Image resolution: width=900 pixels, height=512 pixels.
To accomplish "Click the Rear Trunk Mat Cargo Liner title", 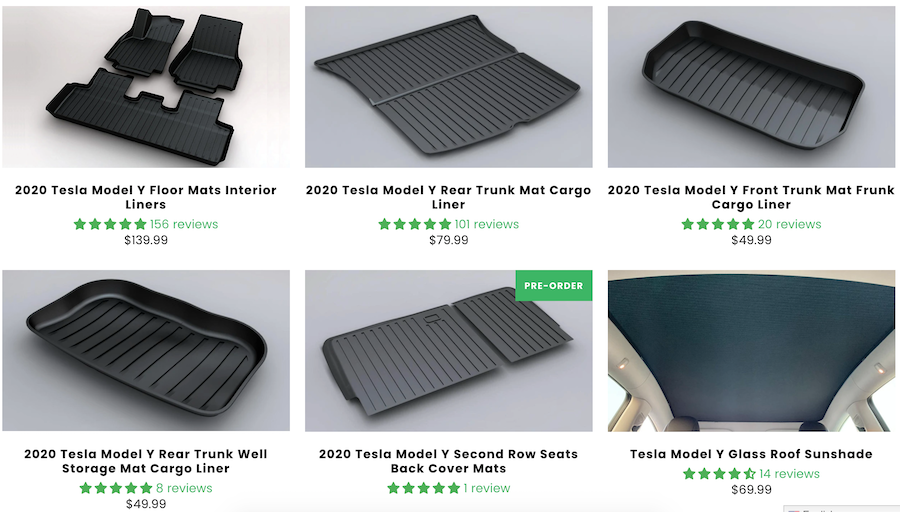I will [x=448, y=197].
